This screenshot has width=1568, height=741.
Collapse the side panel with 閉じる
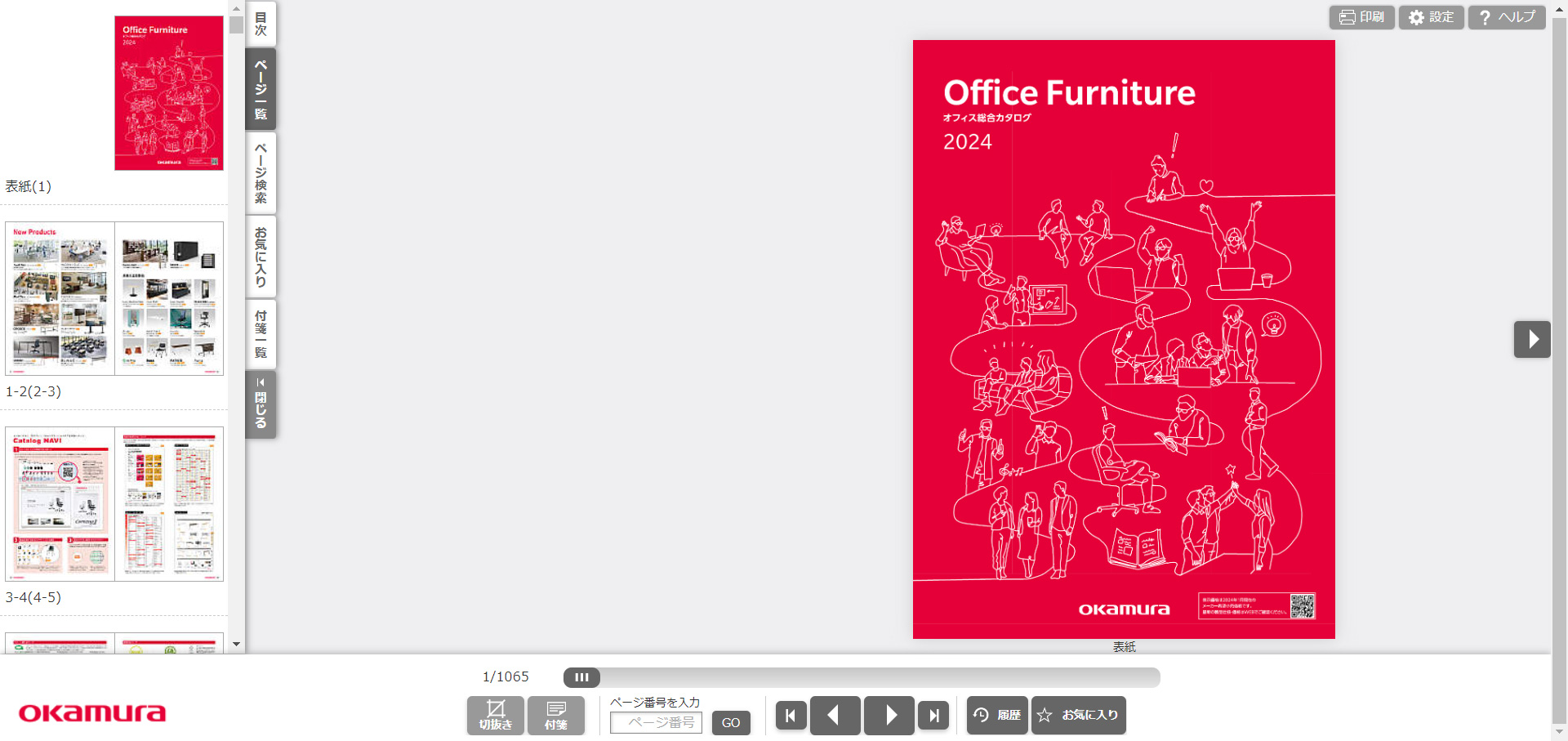click(261, 404)
